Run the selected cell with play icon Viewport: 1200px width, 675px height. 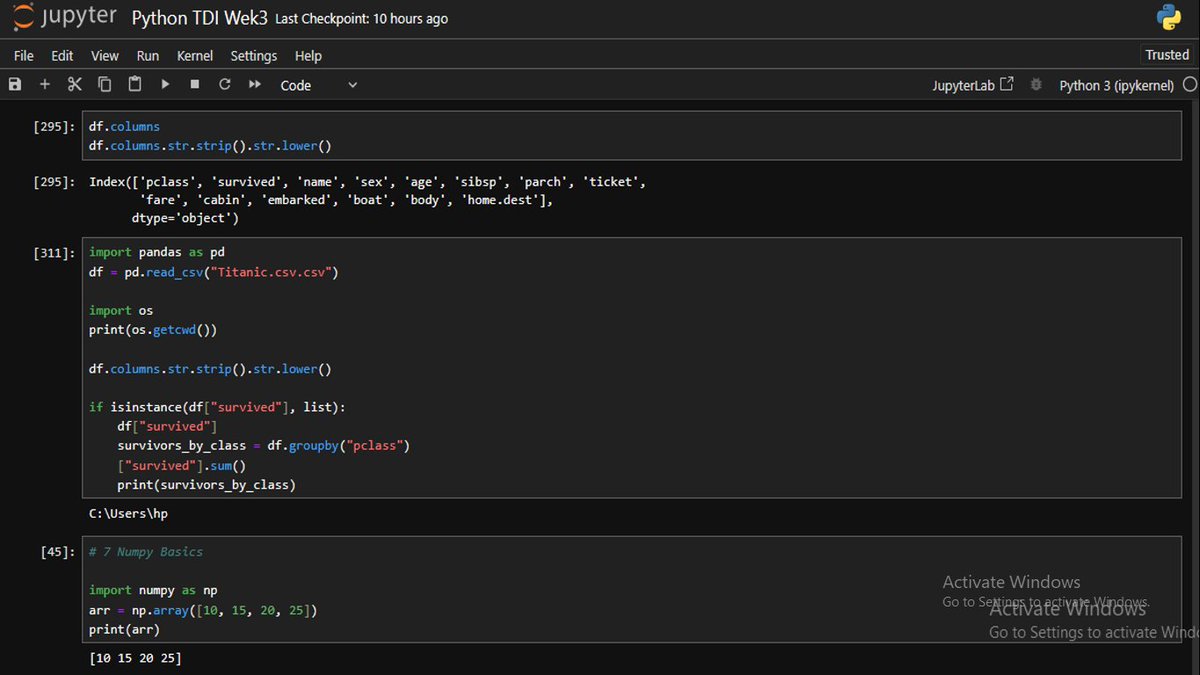[165, 85]
